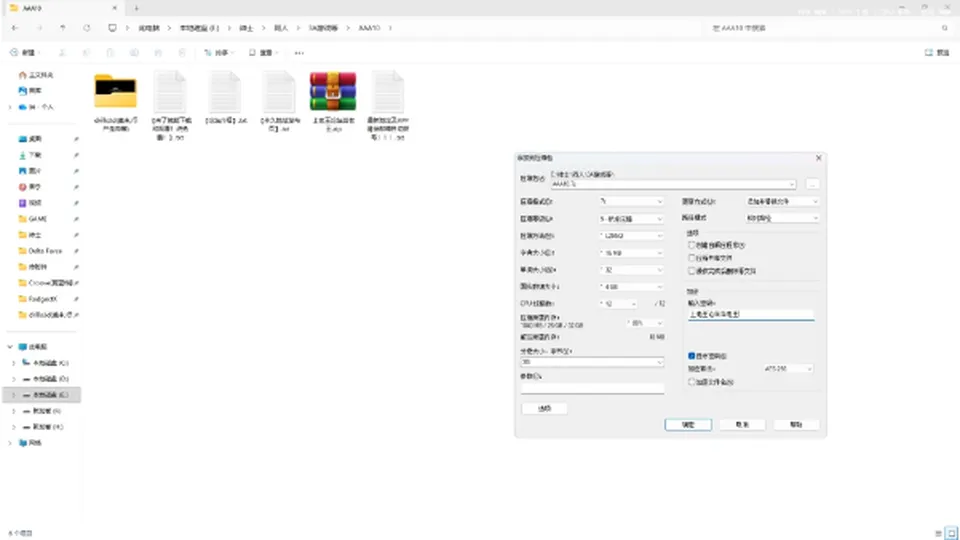Viewport: 960px width, 540px height.
Task: Open a new Explorer tab with the plus icon
Action: pos(136,8)
